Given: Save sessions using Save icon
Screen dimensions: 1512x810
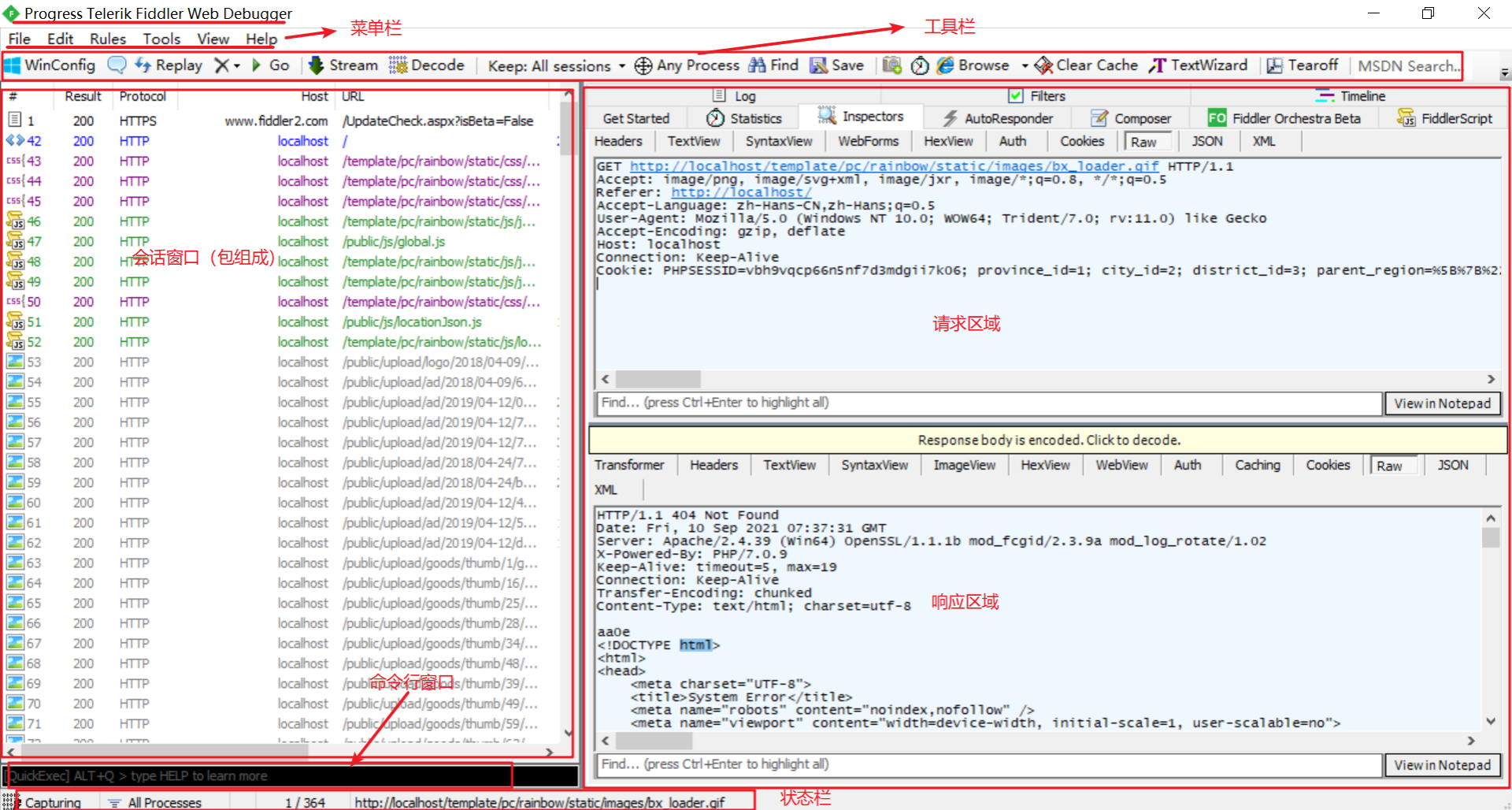Looking at the screenshot, I should [837, 65].
